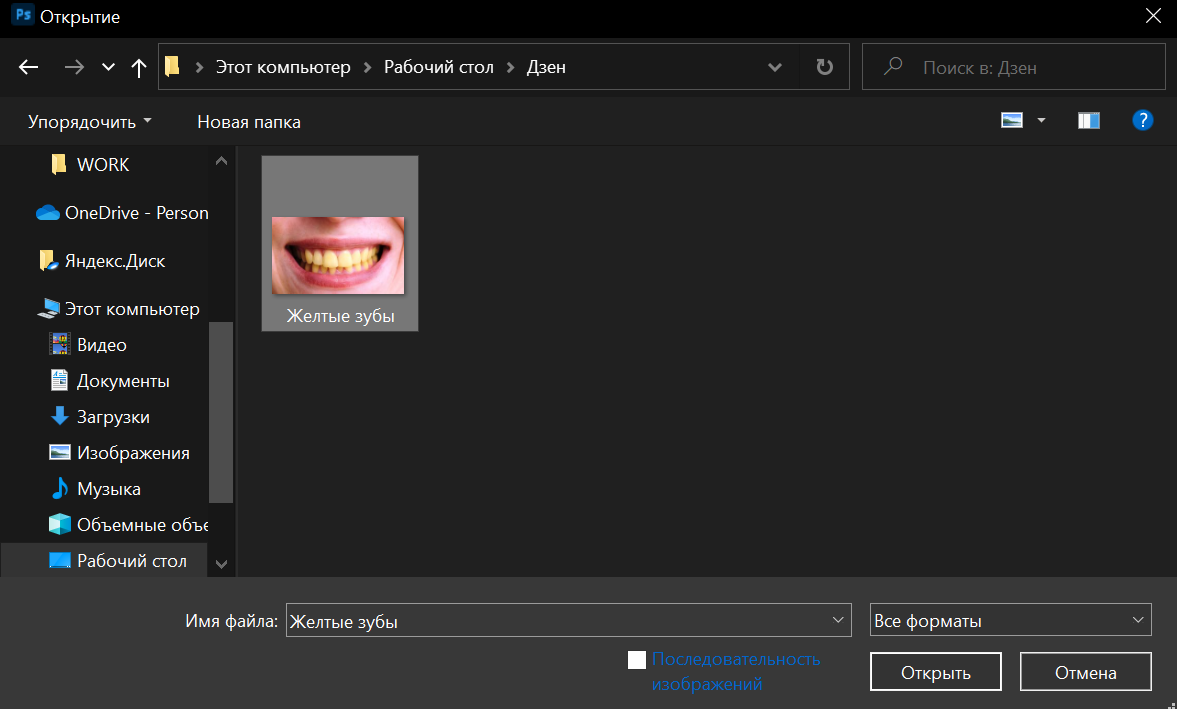The image size is (1177, 709).
Task: Create a folder with 'Новая папка'
Action: click(248, 122)
